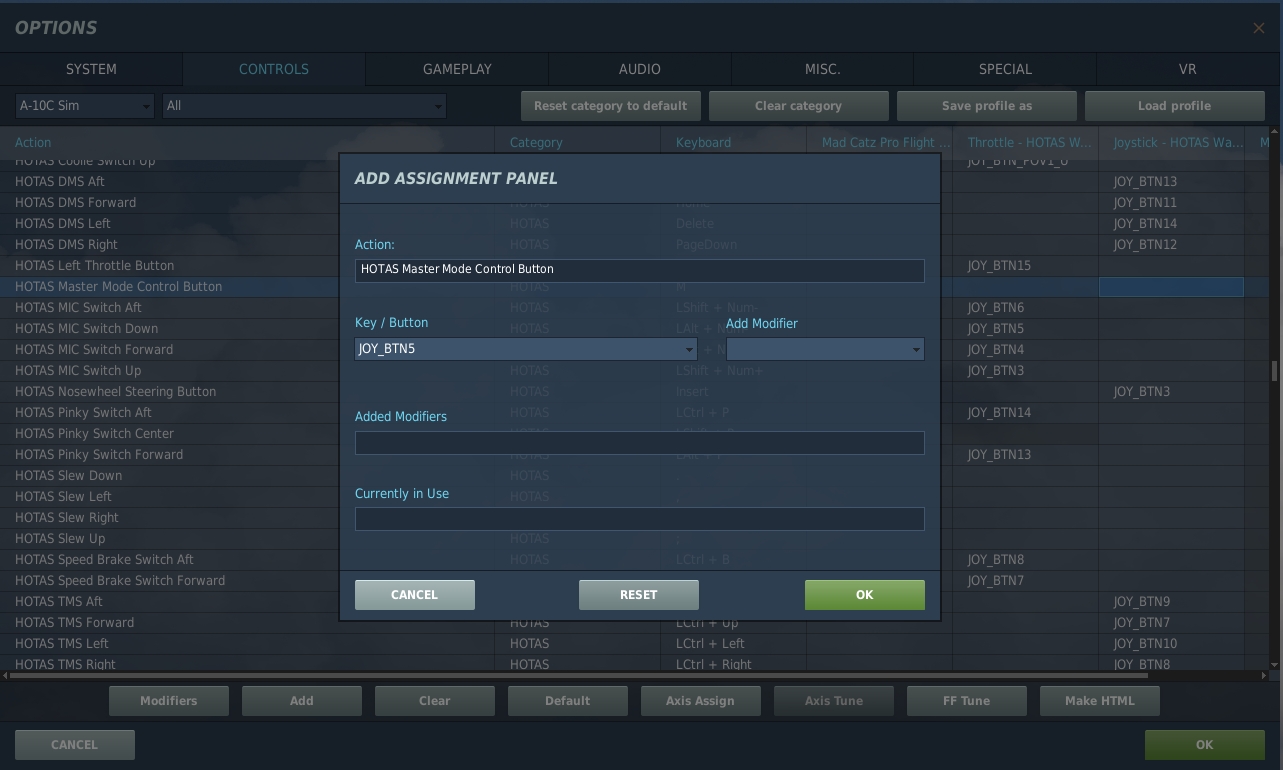The height and width of the screenshot is (770, 1283).
Task: Click Save profile as button
Action: point(987,106)
